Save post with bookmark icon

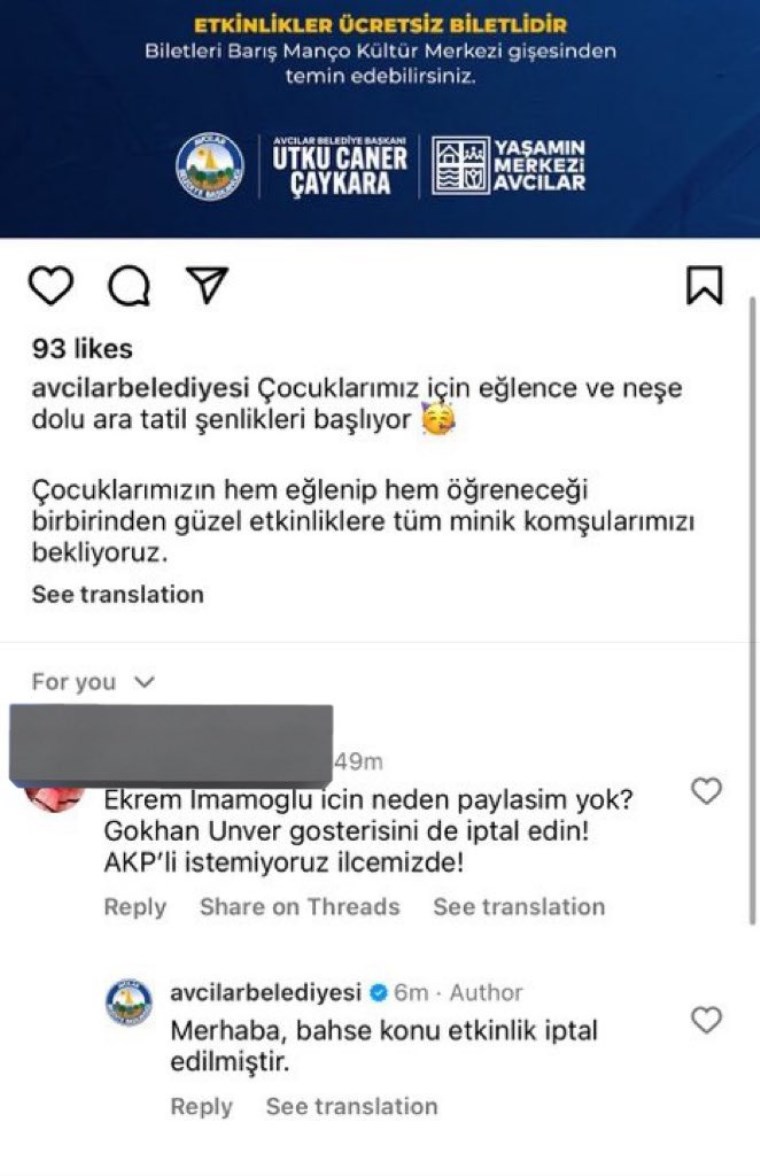tap(704, 285)
